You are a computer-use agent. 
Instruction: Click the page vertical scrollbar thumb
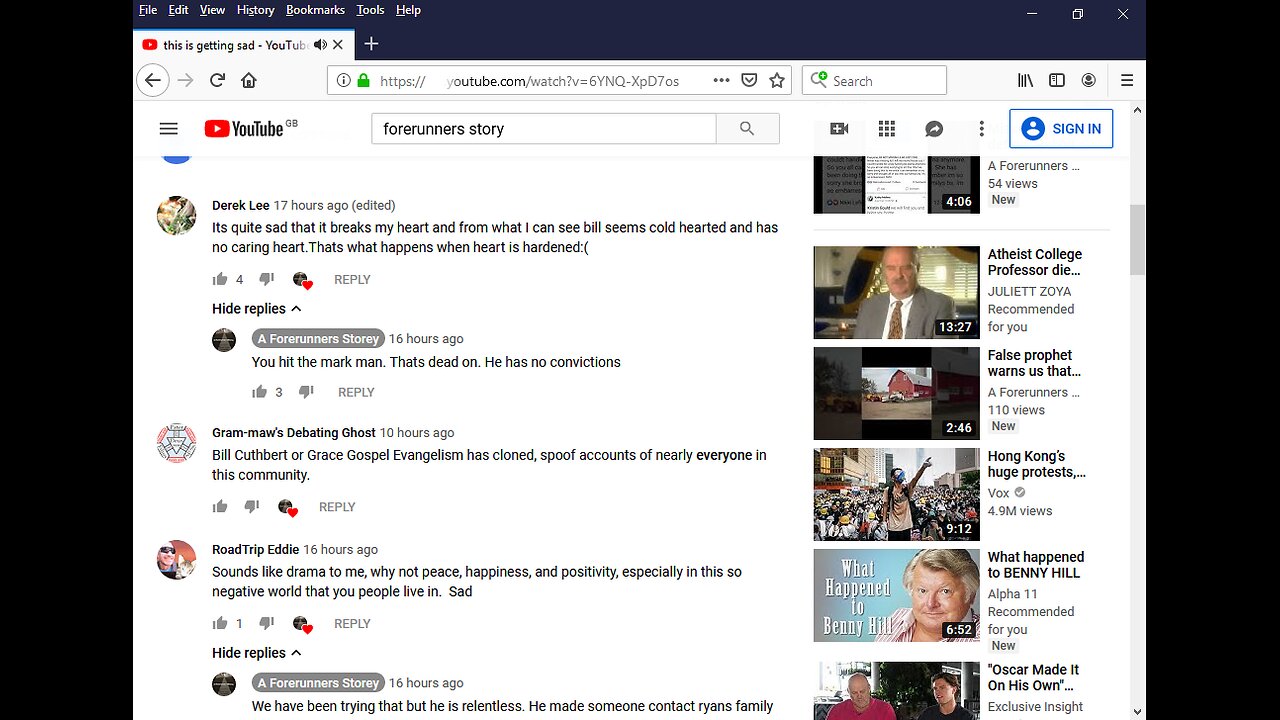(x=1138, y=240)
